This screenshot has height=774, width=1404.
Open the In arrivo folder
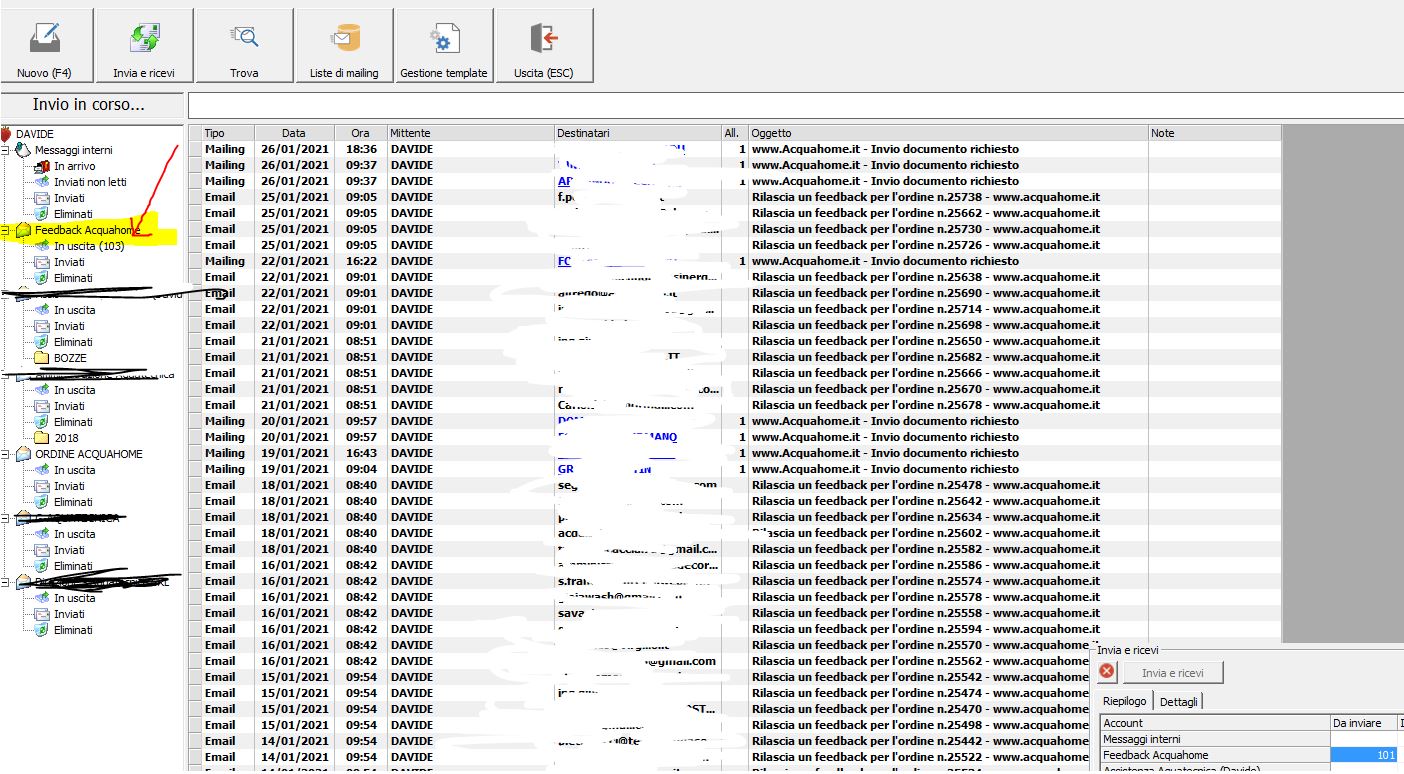point(75,166)
